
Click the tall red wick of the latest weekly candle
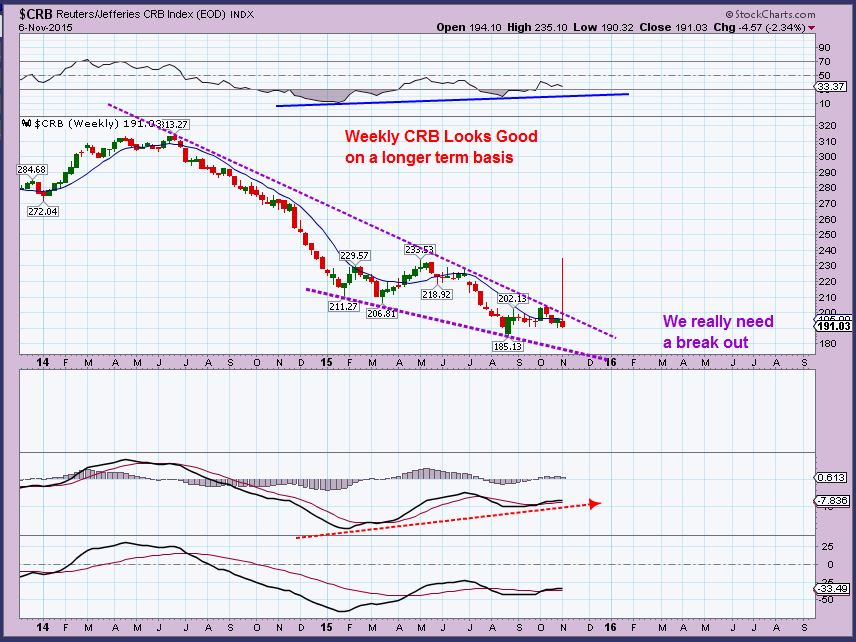[x=563, y=289]
